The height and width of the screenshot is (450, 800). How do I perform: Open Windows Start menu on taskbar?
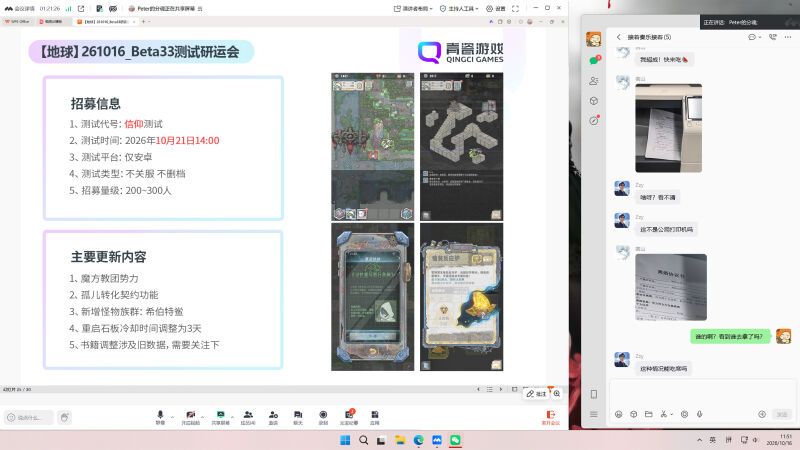345,440
